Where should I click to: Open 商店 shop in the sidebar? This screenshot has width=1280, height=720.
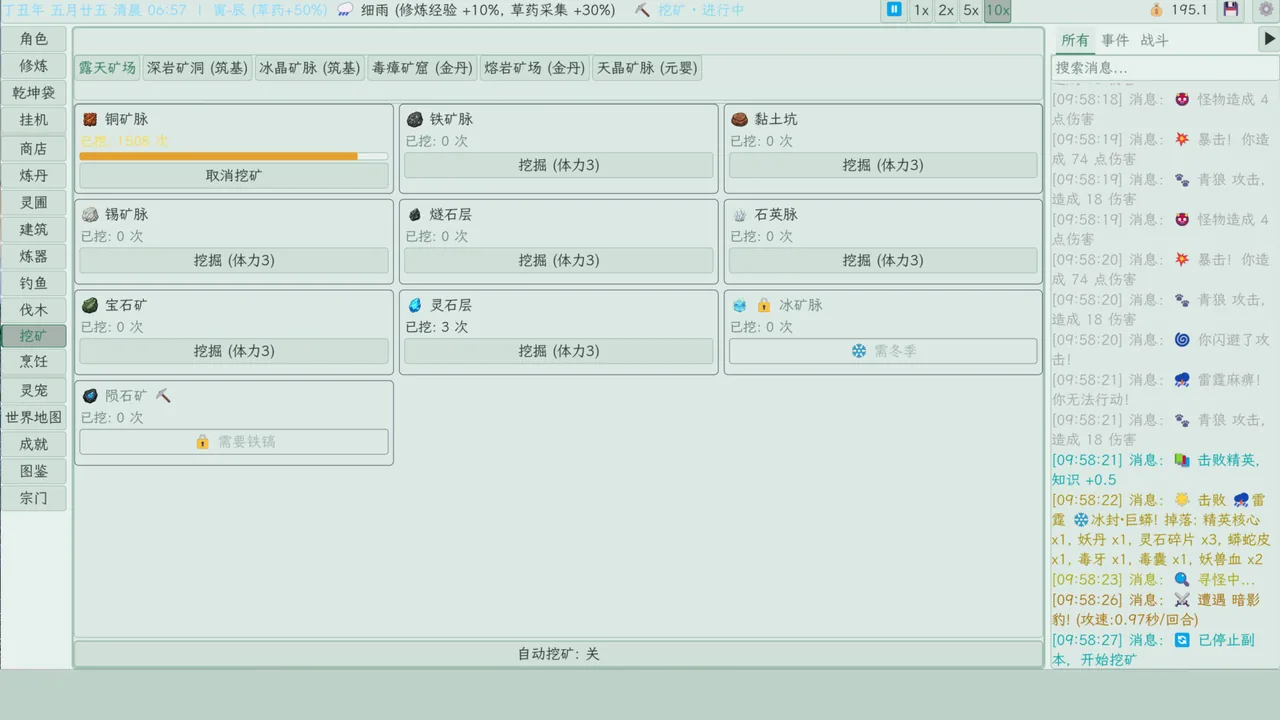click(x=34, y=148)
